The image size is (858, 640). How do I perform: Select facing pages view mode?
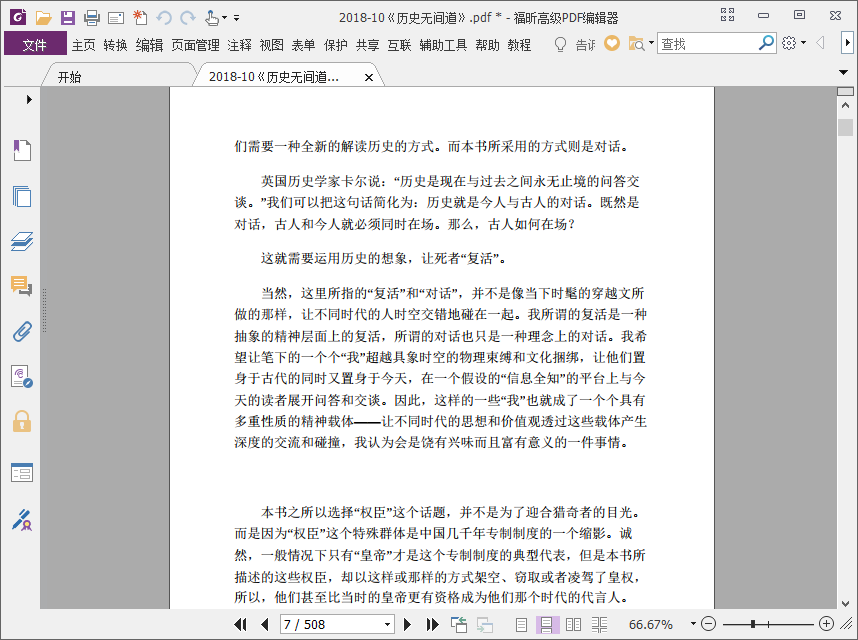click(x=573, y=624)
